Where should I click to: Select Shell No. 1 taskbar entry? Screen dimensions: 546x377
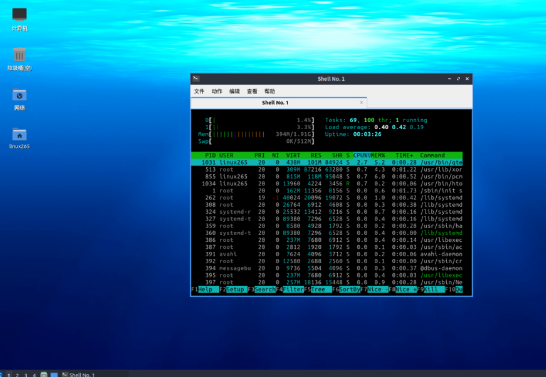(x=94, y=375)
